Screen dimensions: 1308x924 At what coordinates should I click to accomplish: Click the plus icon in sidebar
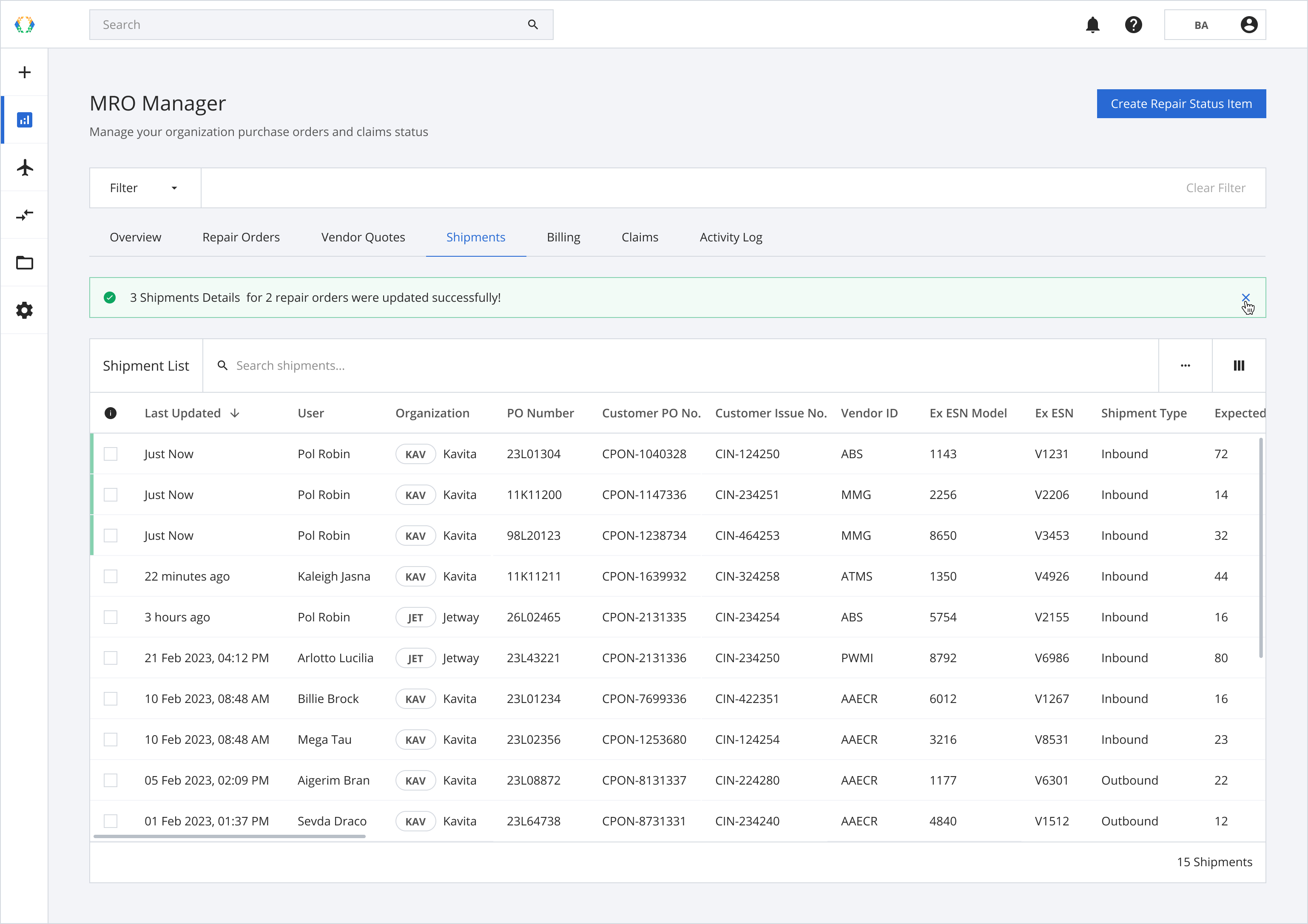click(25, 72)
